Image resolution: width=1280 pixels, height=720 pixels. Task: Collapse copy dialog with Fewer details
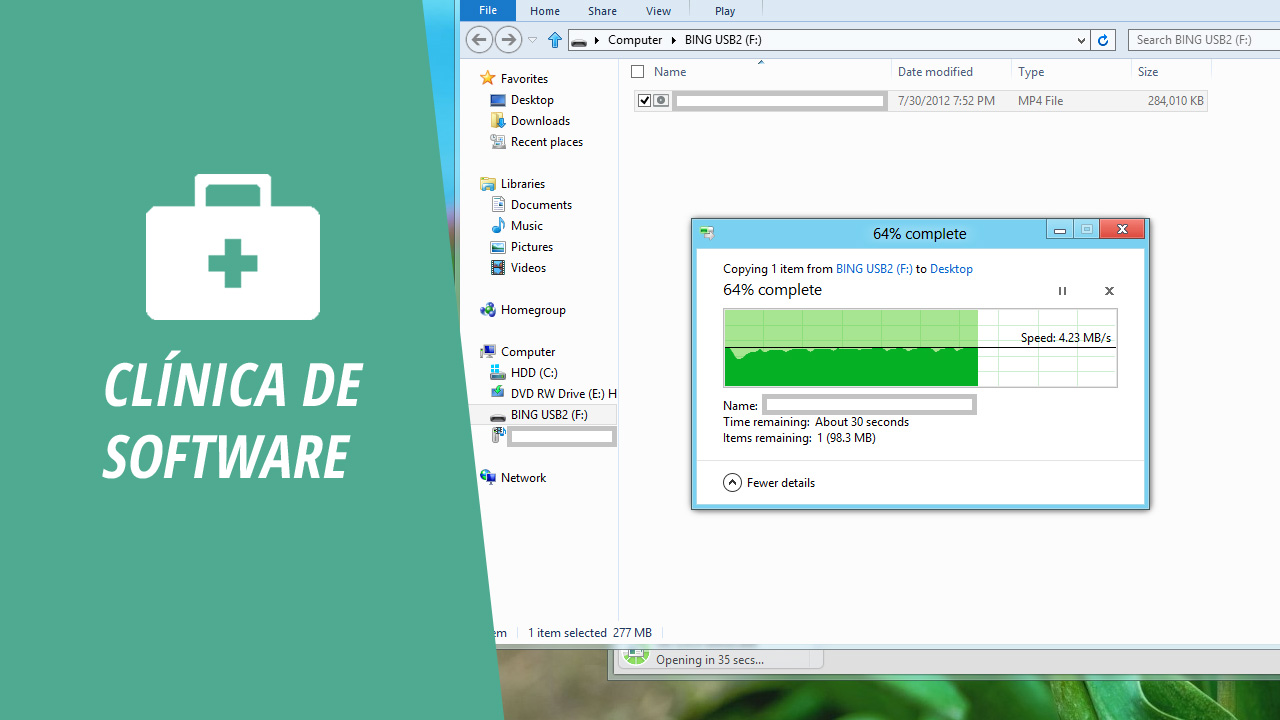click(x=769, y=483)
